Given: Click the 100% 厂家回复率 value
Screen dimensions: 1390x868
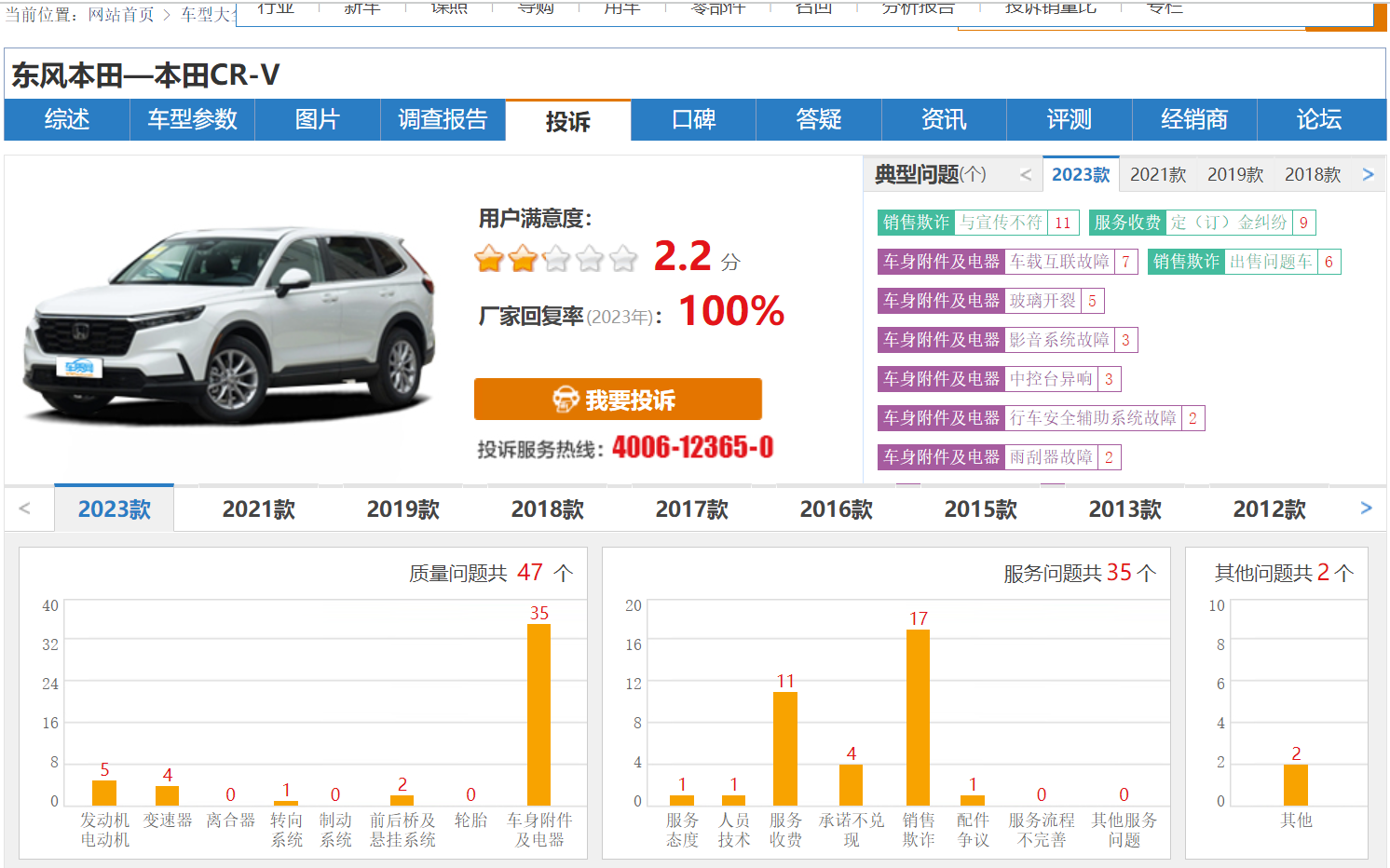Looking at the screenshot, I should (732, 311).
